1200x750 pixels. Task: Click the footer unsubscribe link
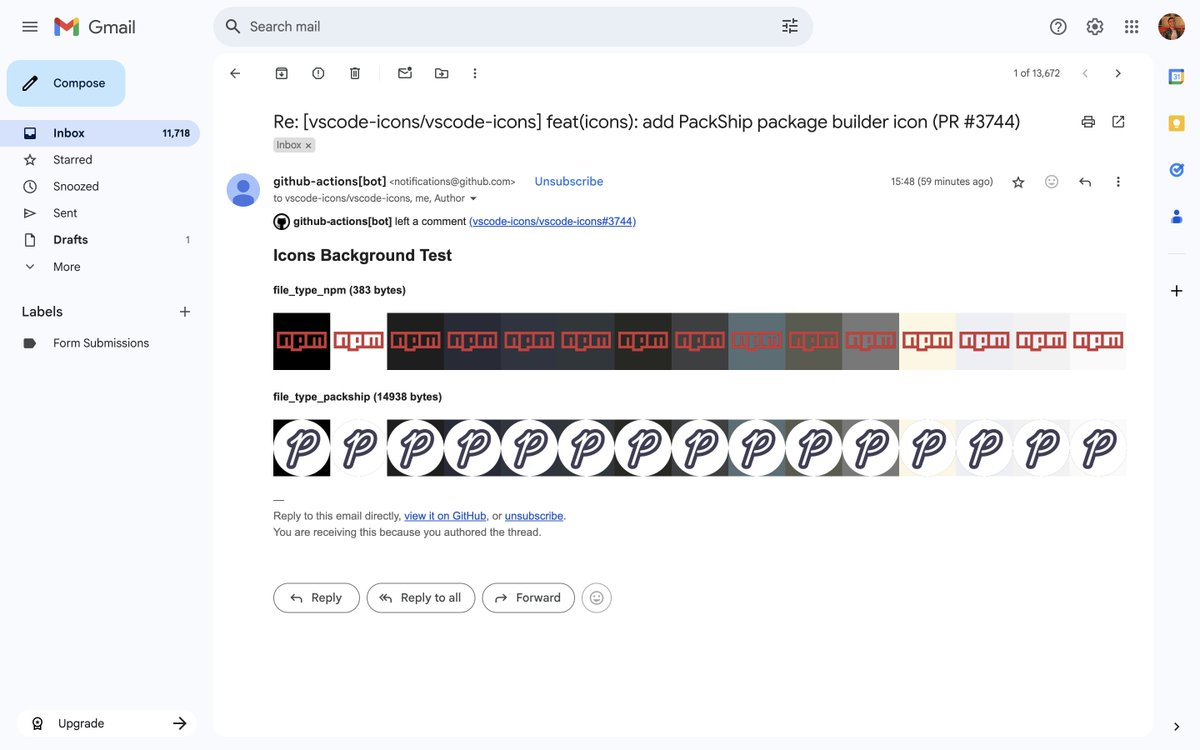pyautogui.click(x=534, y=516)
